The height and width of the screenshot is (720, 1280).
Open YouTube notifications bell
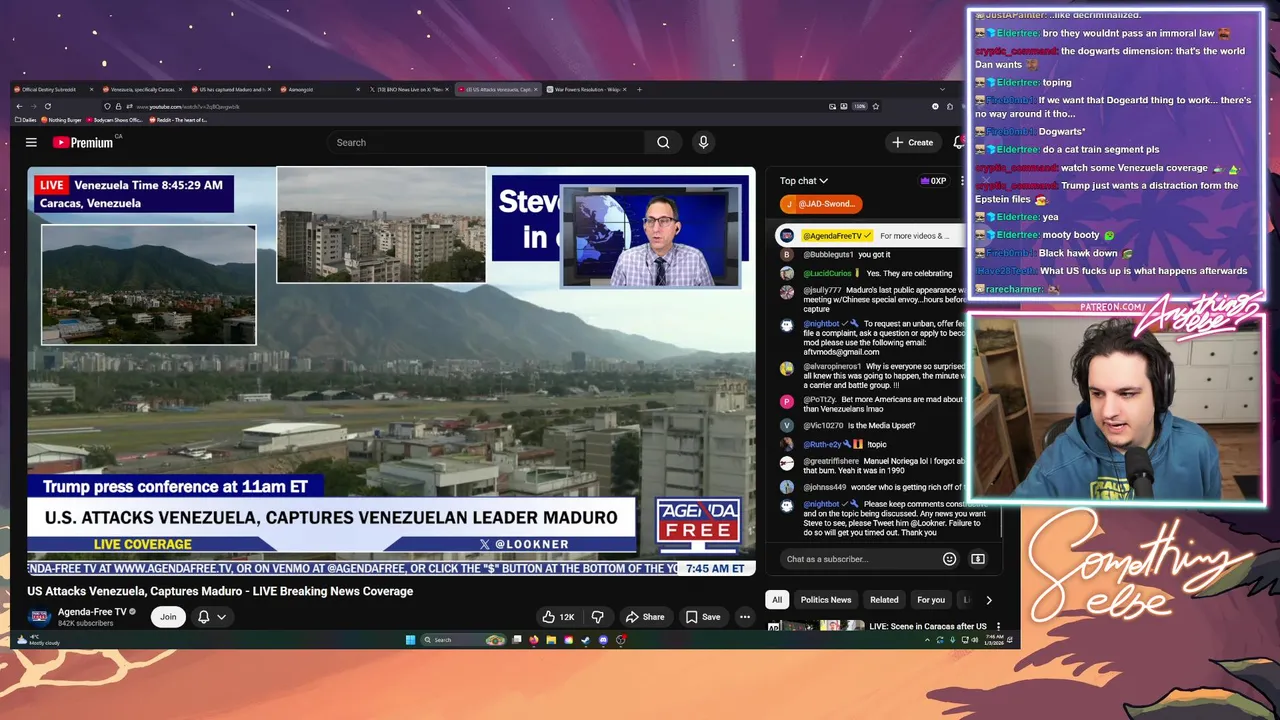click(958, 142)
